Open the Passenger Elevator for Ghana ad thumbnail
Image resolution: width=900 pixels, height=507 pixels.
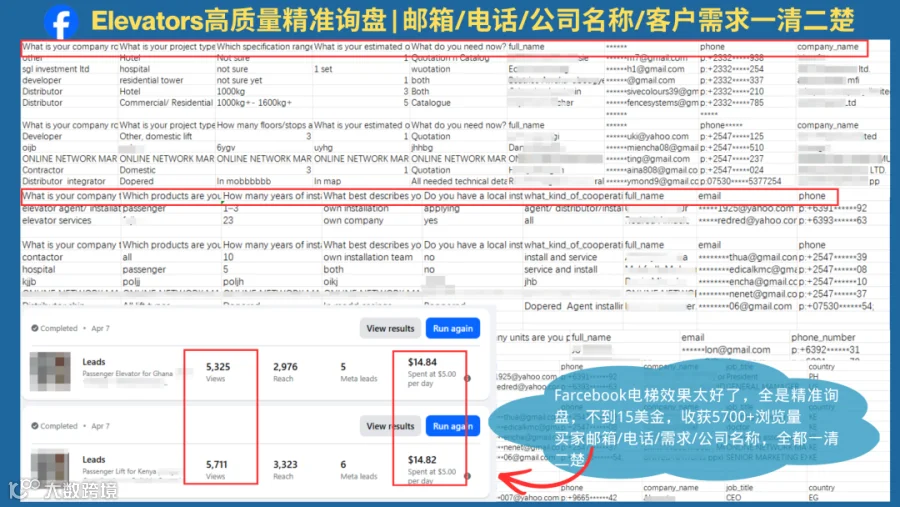point(51,371)
